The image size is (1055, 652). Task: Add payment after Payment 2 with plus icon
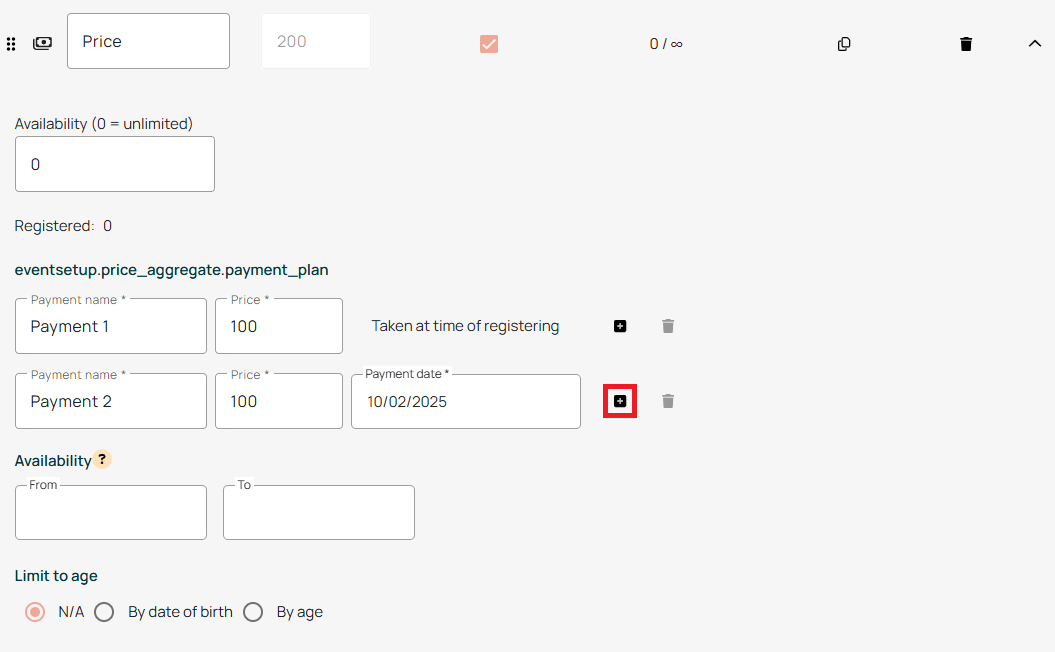(620, 401)
